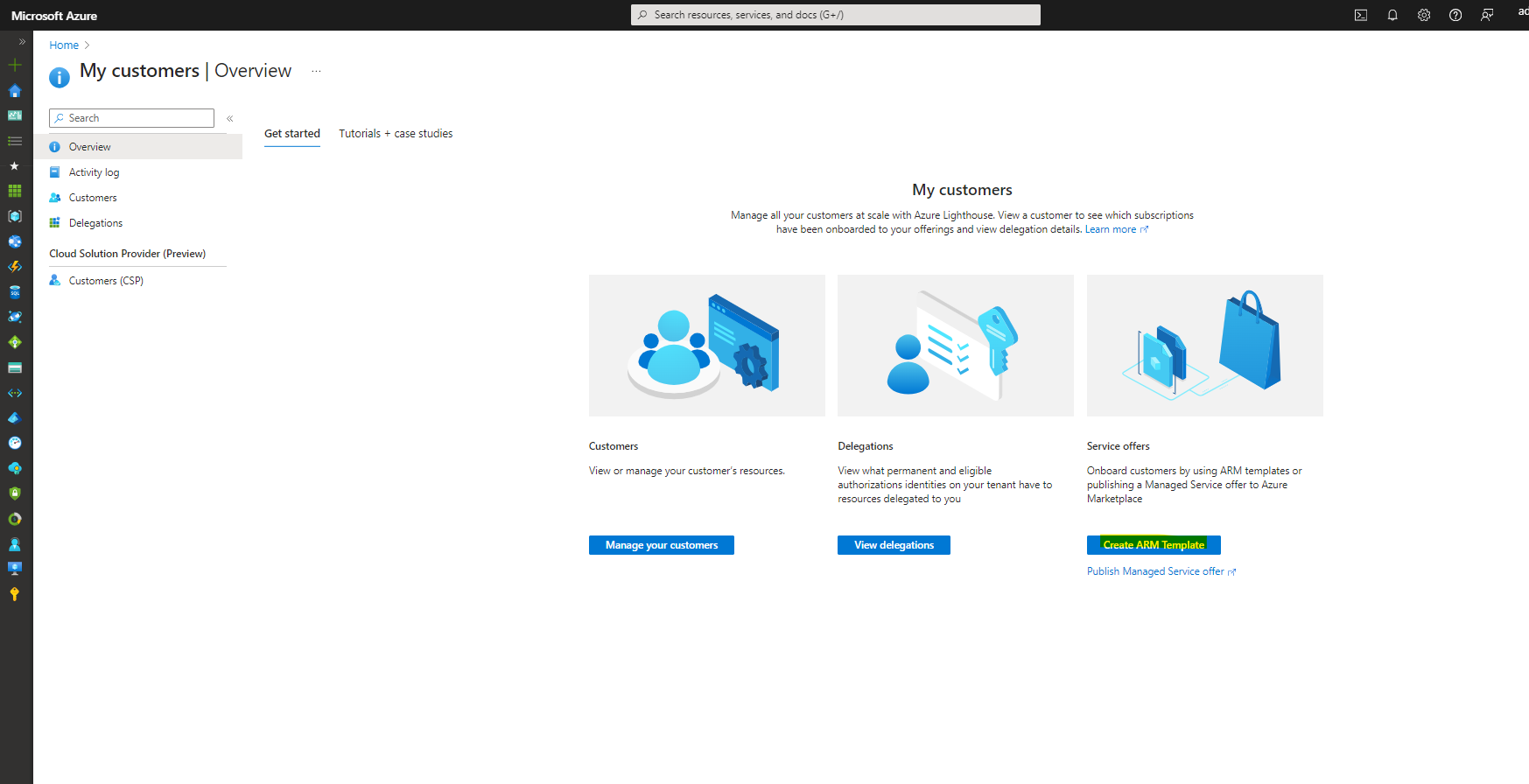Click the Create ARM Template button
The height and width of the screenshot is (784, 1529).
[1154, 545]
